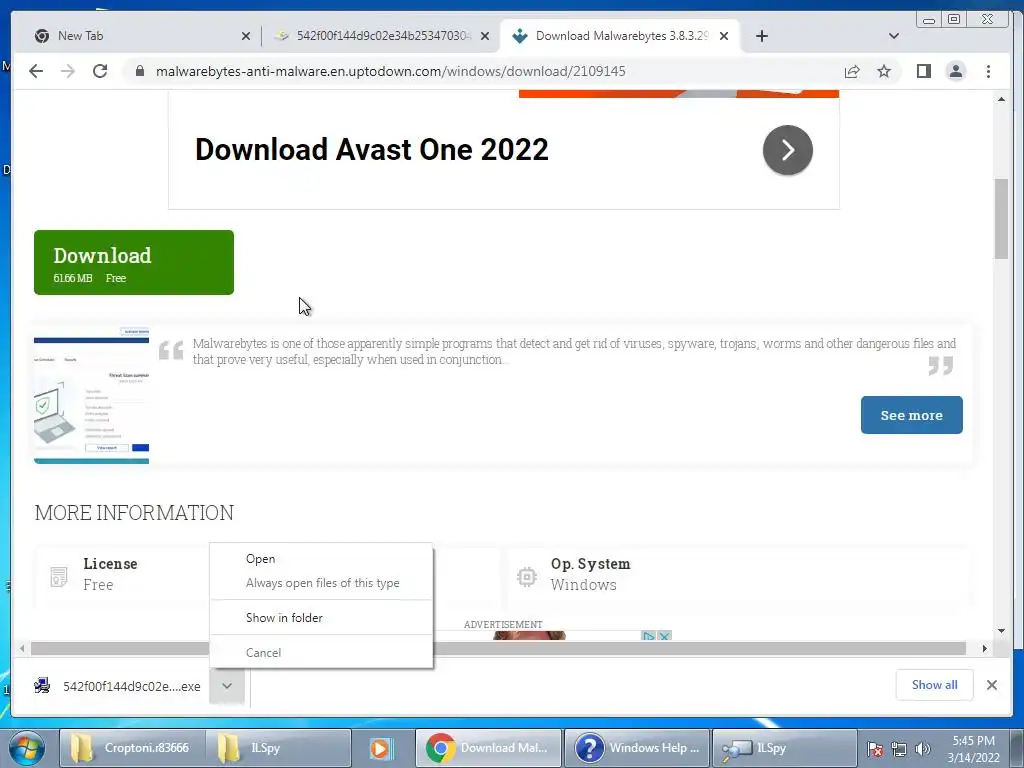This screenshot has width=1024, height=768.
Task: Open the Malwarebytes screenshot thumbnail
Action: coord(91,395)
